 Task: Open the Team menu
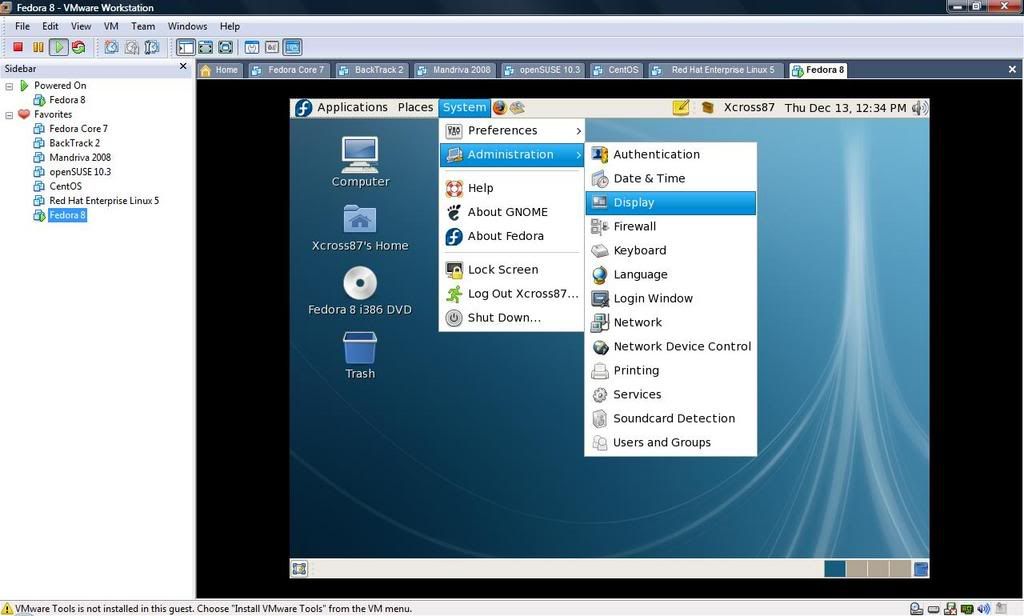[143, 26]
